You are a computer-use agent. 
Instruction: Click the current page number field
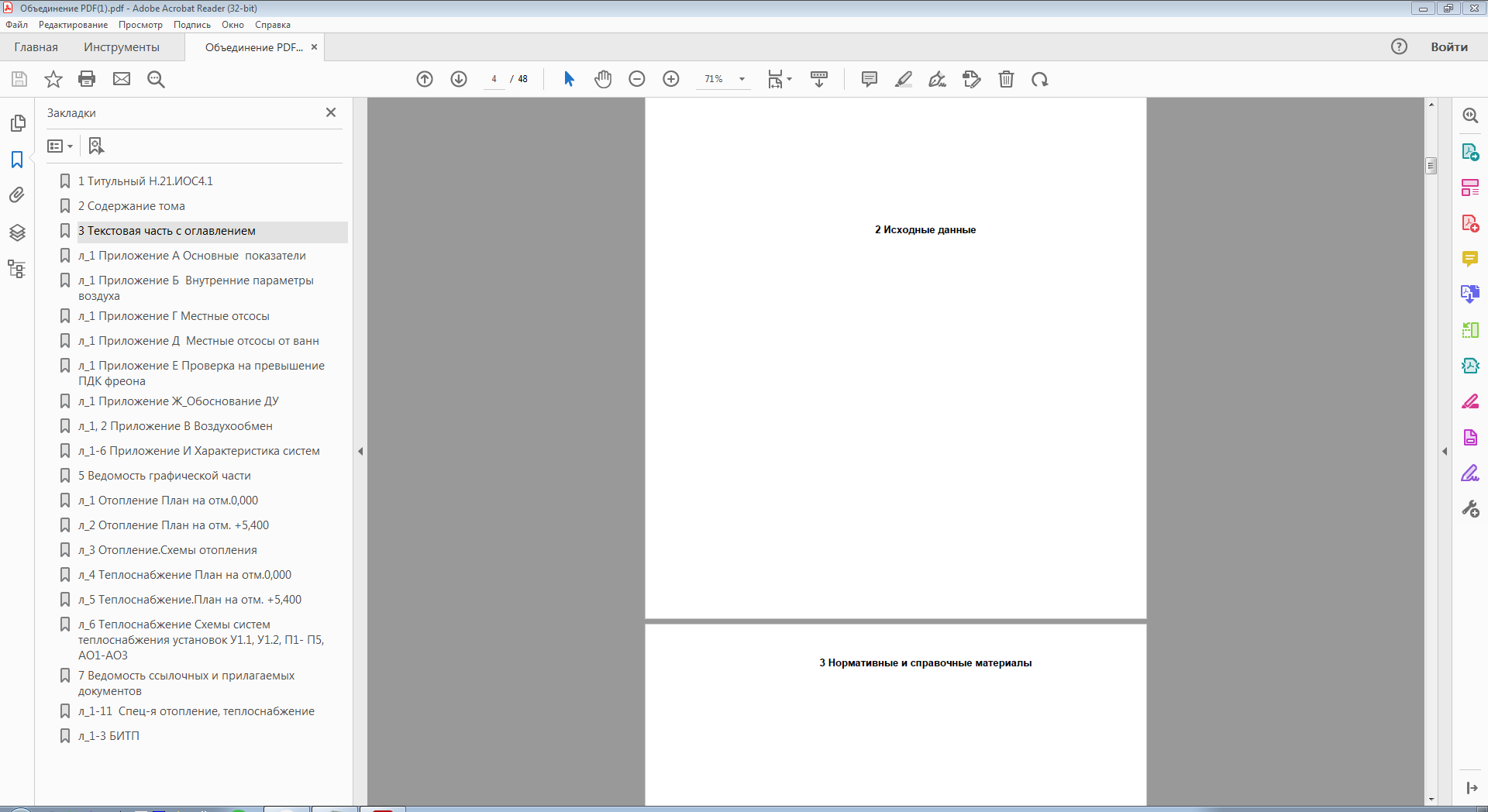[x=494, y=79]
